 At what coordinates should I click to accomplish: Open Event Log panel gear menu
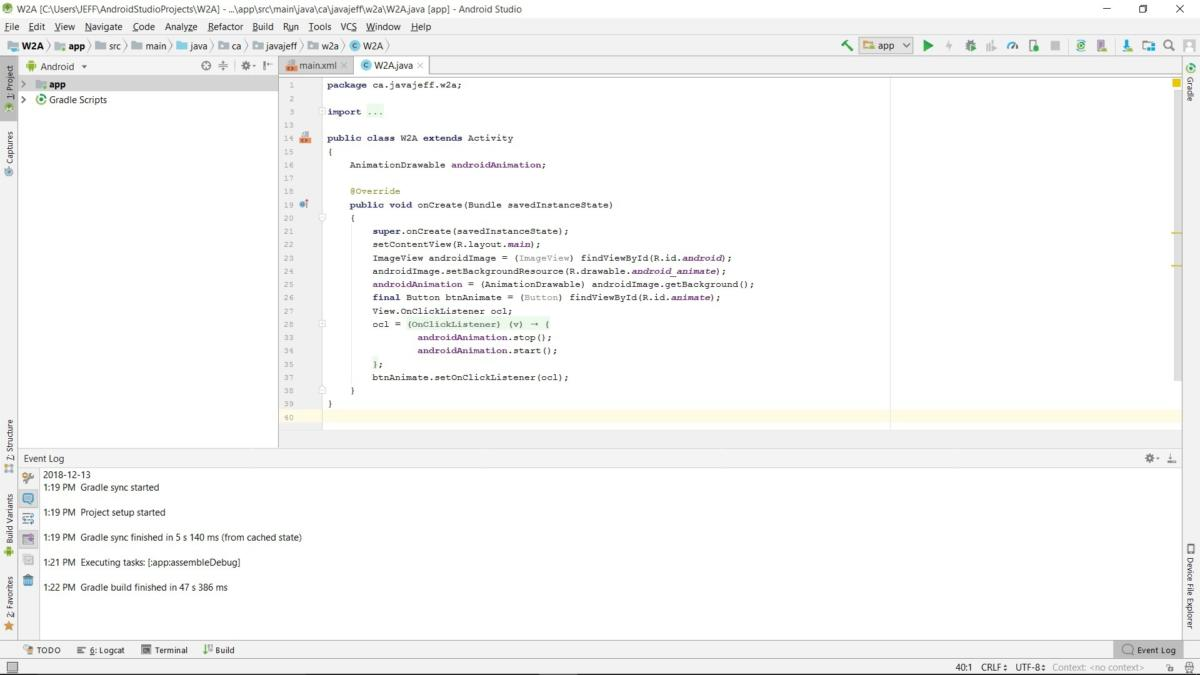coord(1151,458)
